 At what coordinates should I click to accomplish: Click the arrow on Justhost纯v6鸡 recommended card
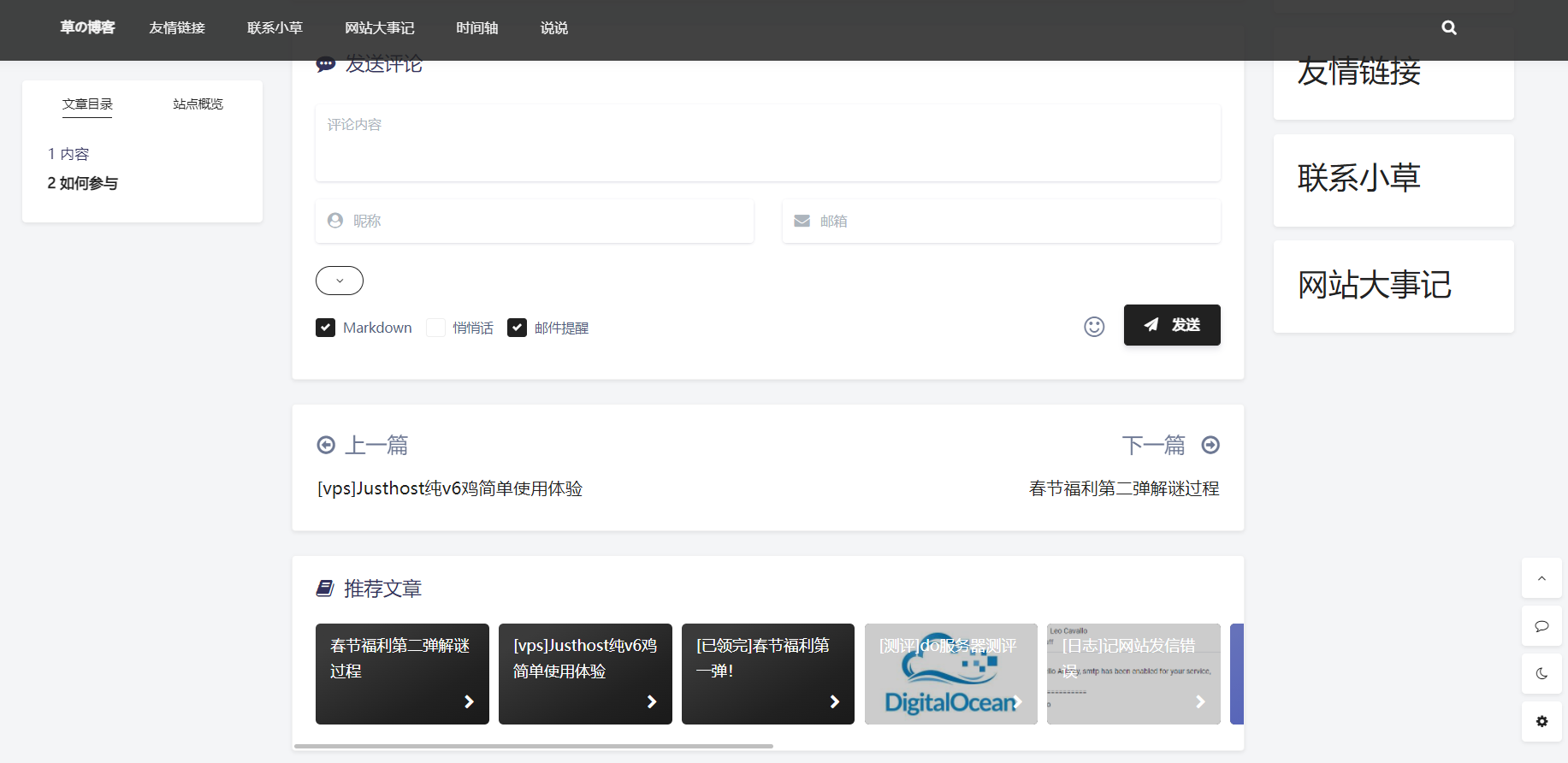(652, 701)
